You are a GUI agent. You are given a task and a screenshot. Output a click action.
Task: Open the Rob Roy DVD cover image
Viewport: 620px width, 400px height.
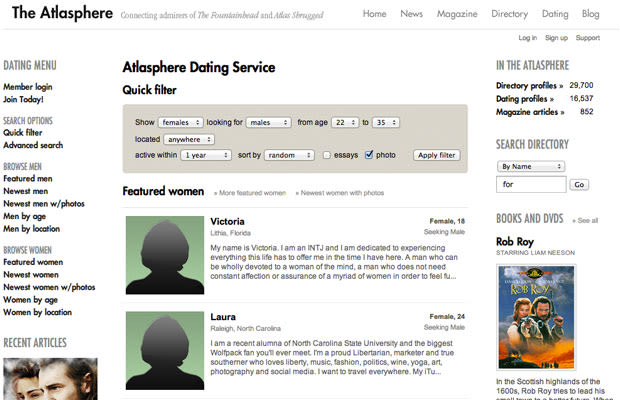(x=536, y=317)
